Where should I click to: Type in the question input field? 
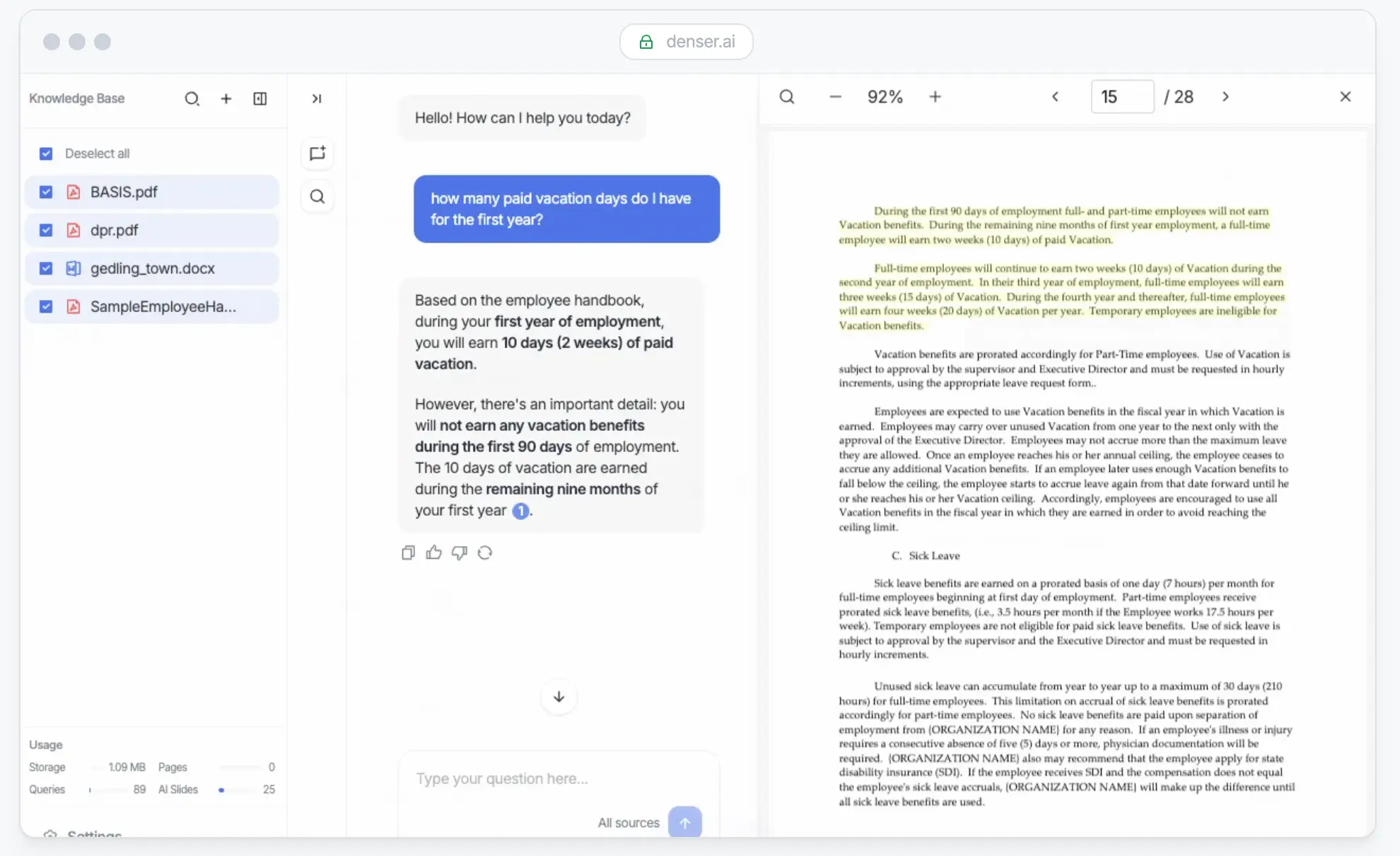[558, 778]
